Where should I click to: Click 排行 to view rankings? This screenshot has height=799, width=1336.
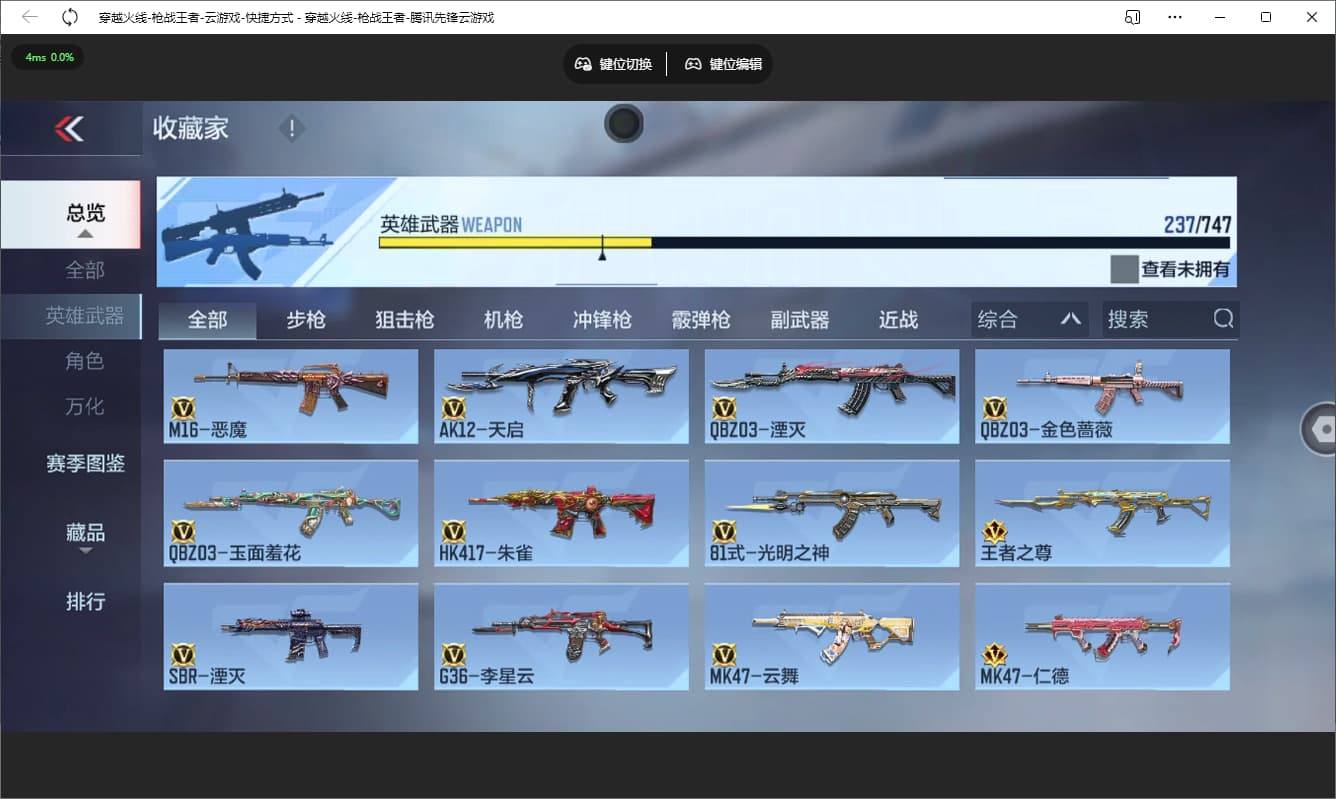85,602
